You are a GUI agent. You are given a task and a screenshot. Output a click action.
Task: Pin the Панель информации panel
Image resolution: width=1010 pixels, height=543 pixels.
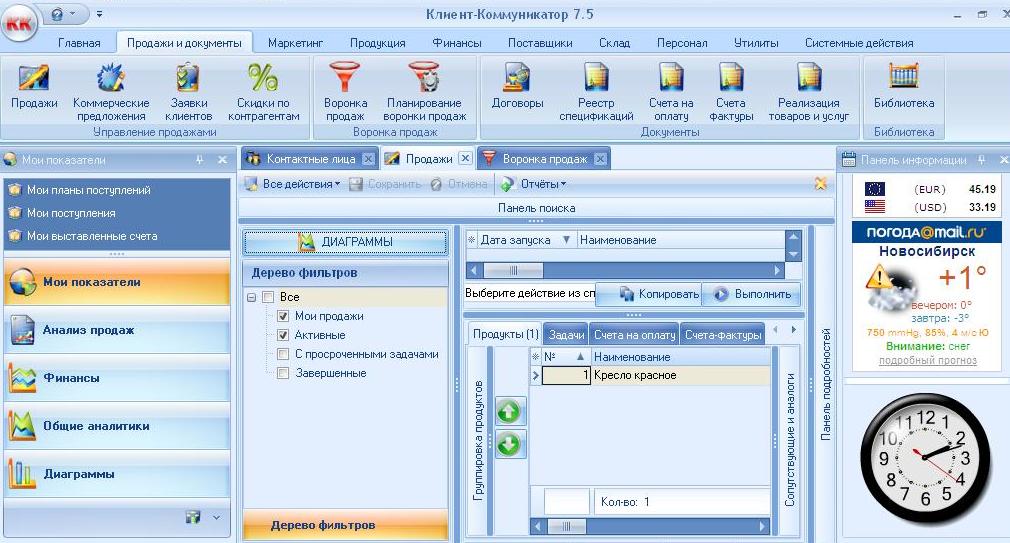click(x=982, y=159)
